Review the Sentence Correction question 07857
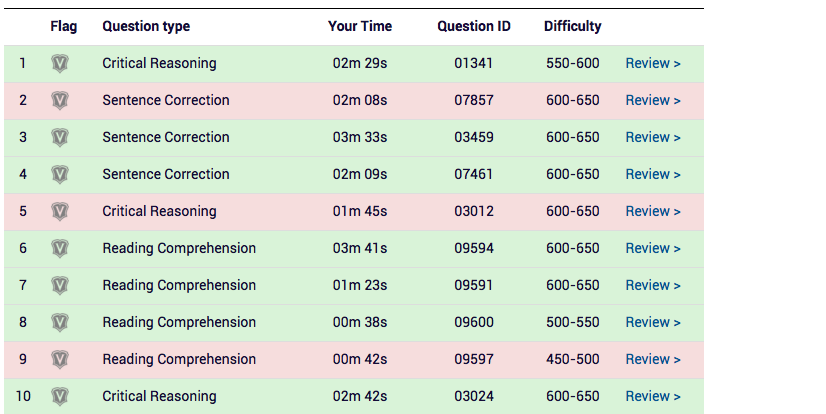The width and height of the screenshot is (826, 414). (653, 101)
